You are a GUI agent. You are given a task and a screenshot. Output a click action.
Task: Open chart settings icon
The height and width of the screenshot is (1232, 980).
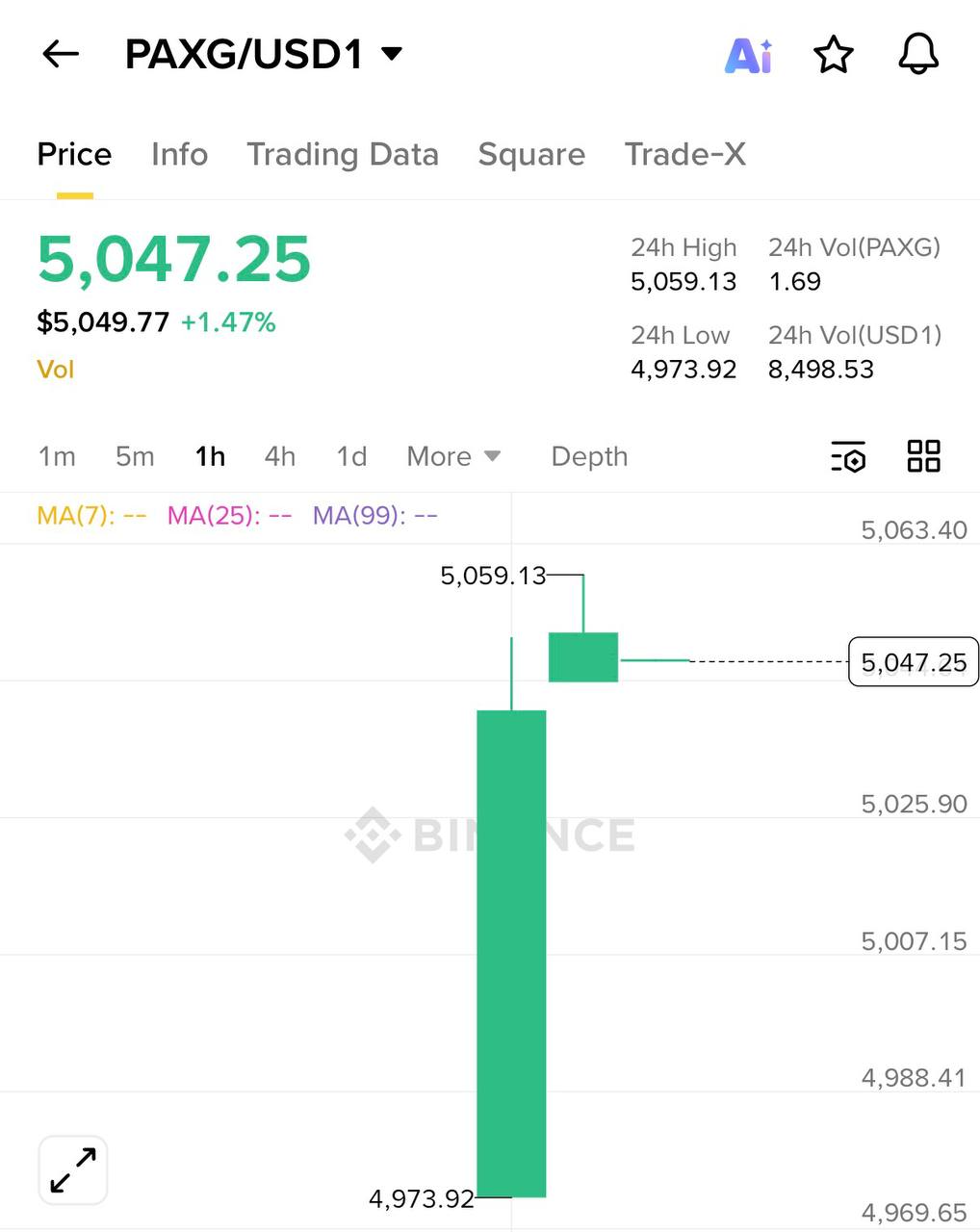tap(848, 457)
